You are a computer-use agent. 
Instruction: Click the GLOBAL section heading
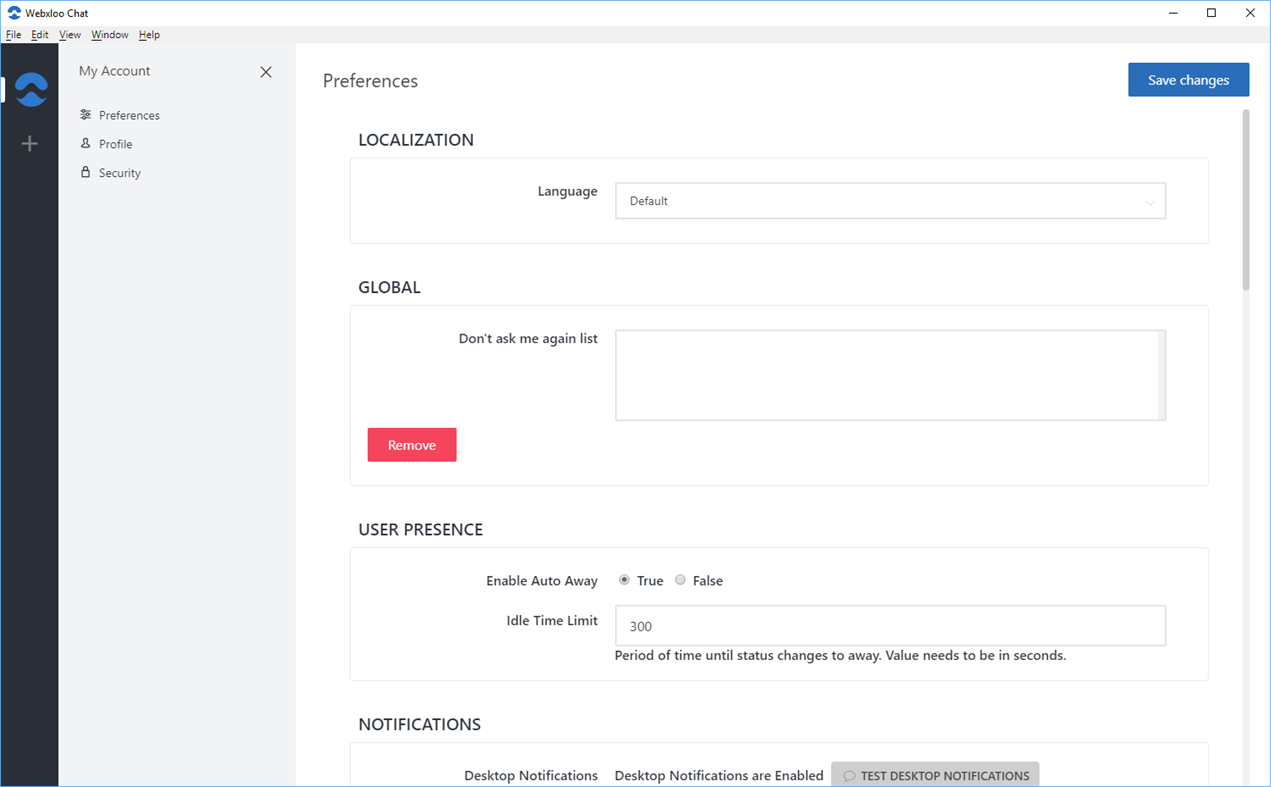click(389, 287)
